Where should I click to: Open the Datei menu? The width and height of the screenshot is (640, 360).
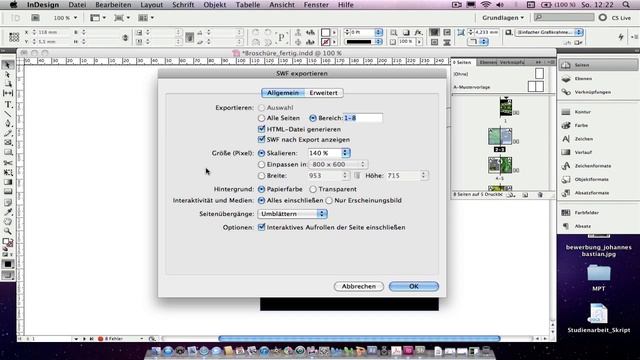(x=77, y=5)
